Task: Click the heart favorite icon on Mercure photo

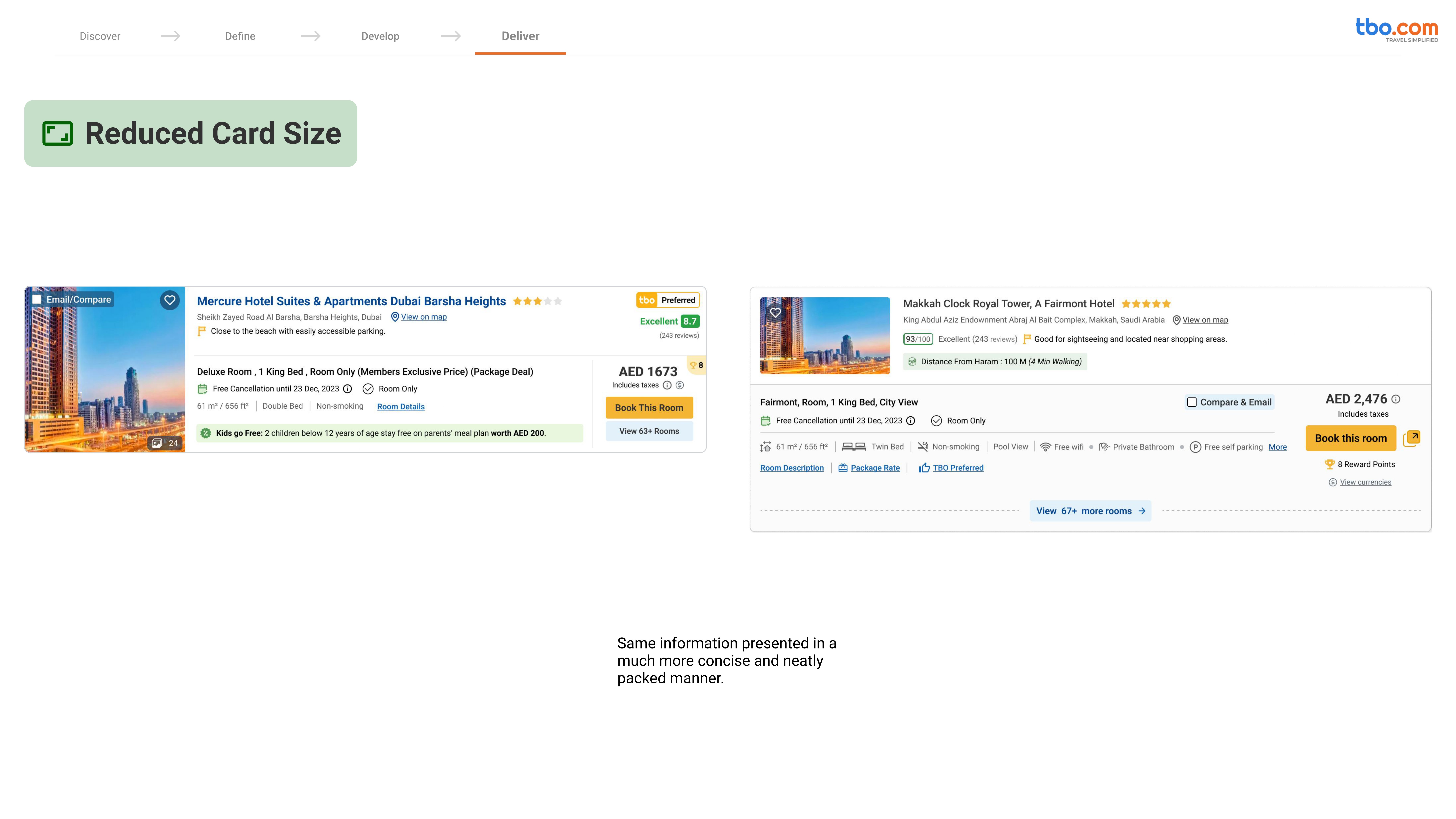Action: (170, 300)
